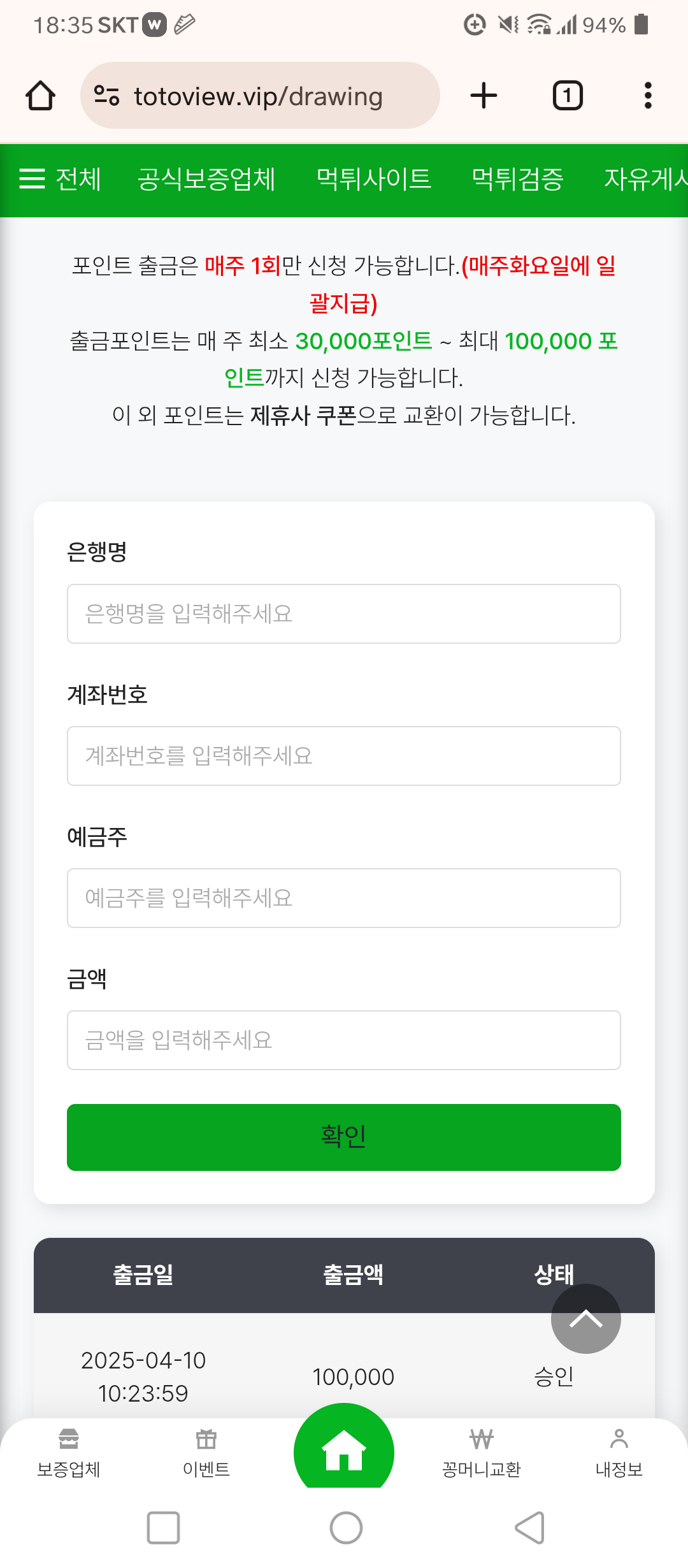Open the browser three-dot menu
This screenshot has height=1568, width=688.
coord(648,96)
